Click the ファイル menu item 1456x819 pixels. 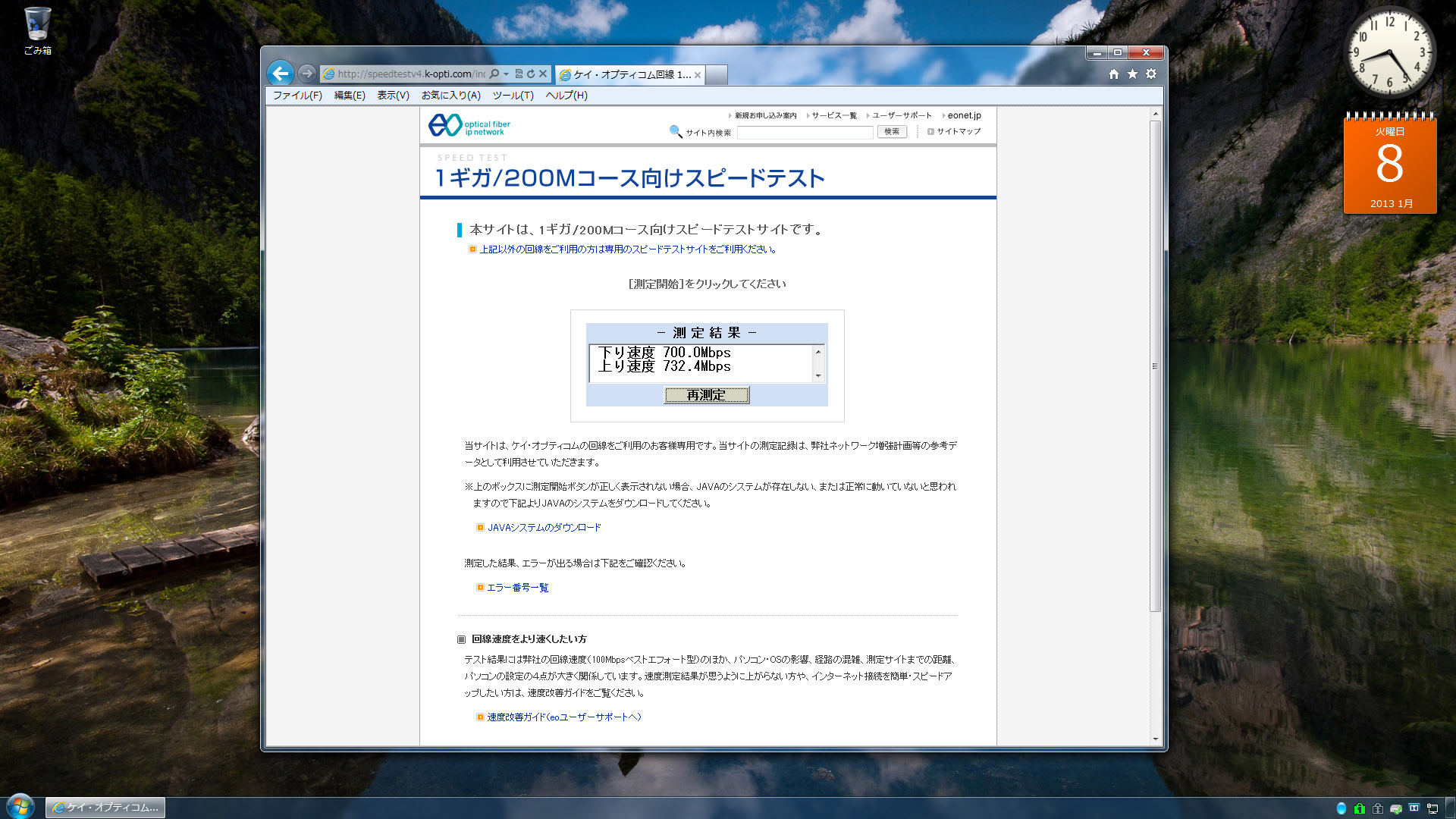coord(296,95)
